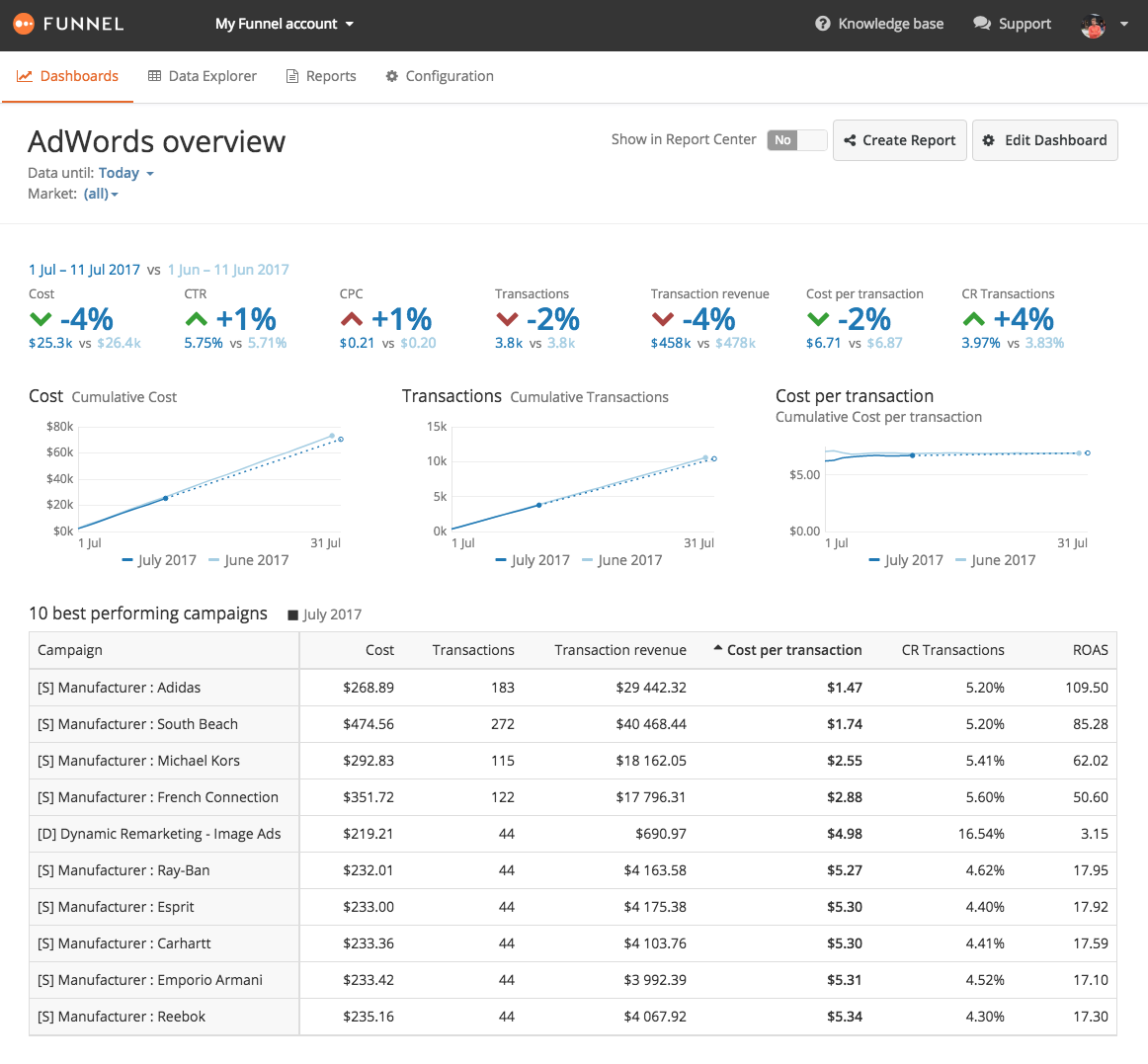Expand the user menu arrow beside the avatar
Image resolution: width=1148 pixels, height=1064 pixels.
1124,25
